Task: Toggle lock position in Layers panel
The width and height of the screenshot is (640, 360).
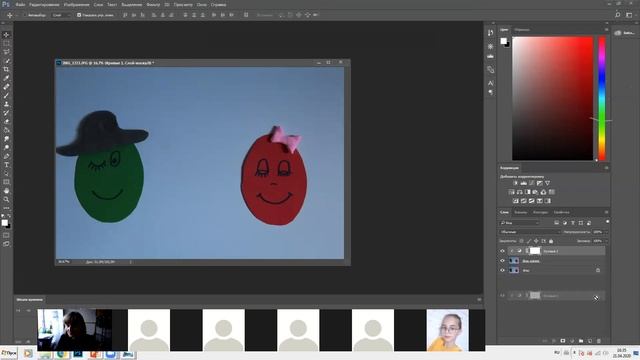Action: coord(536,241)
